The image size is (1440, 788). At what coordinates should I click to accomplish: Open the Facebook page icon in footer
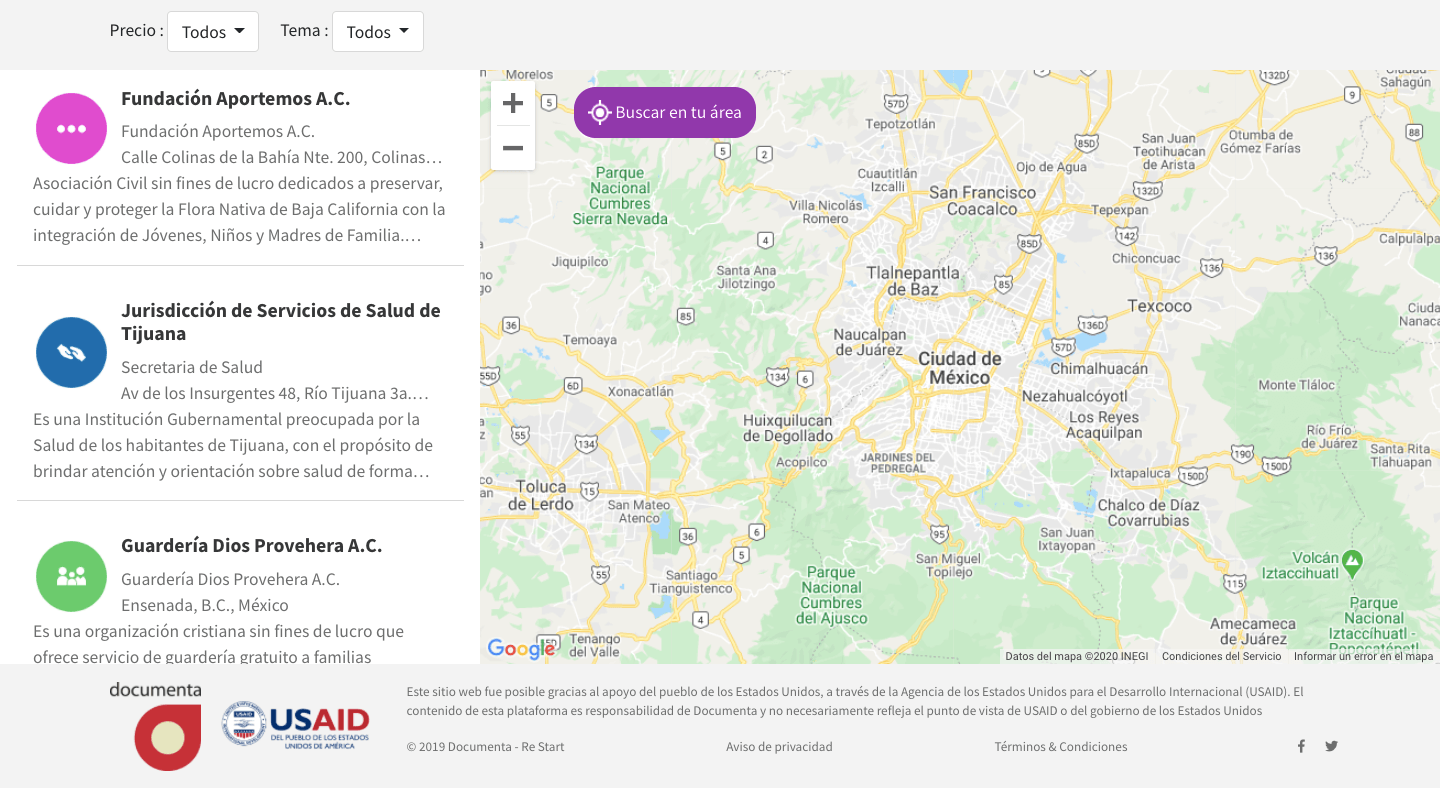click(1301, 746)
